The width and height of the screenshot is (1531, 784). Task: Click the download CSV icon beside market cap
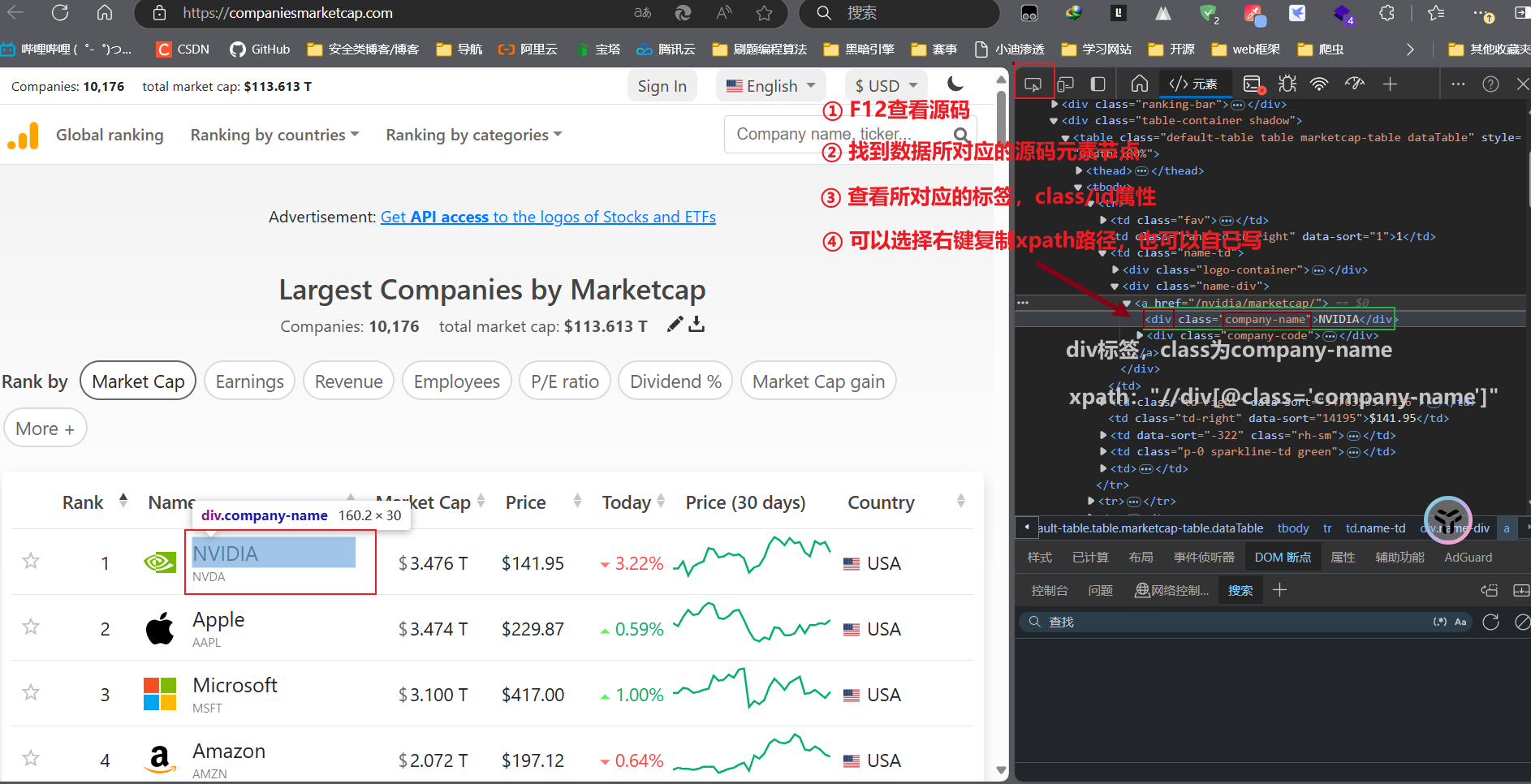696,325
